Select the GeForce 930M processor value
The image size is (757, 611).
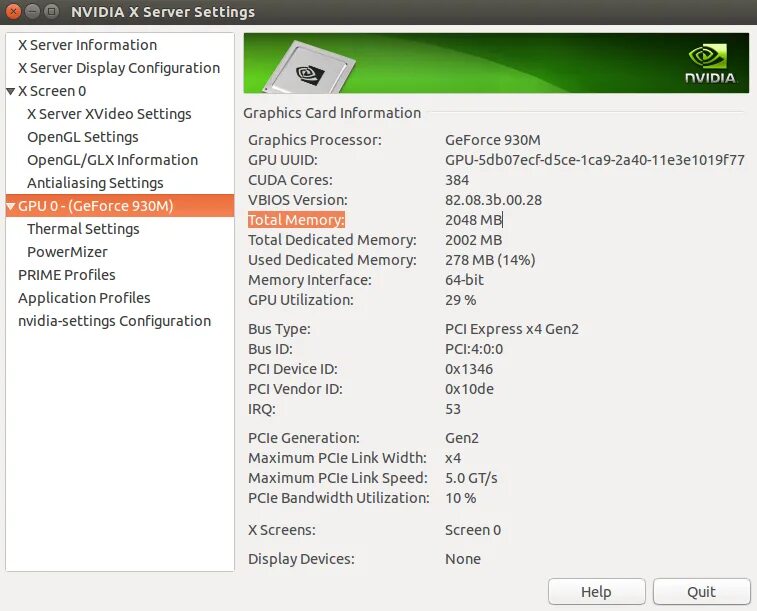[x=492, y=140]
